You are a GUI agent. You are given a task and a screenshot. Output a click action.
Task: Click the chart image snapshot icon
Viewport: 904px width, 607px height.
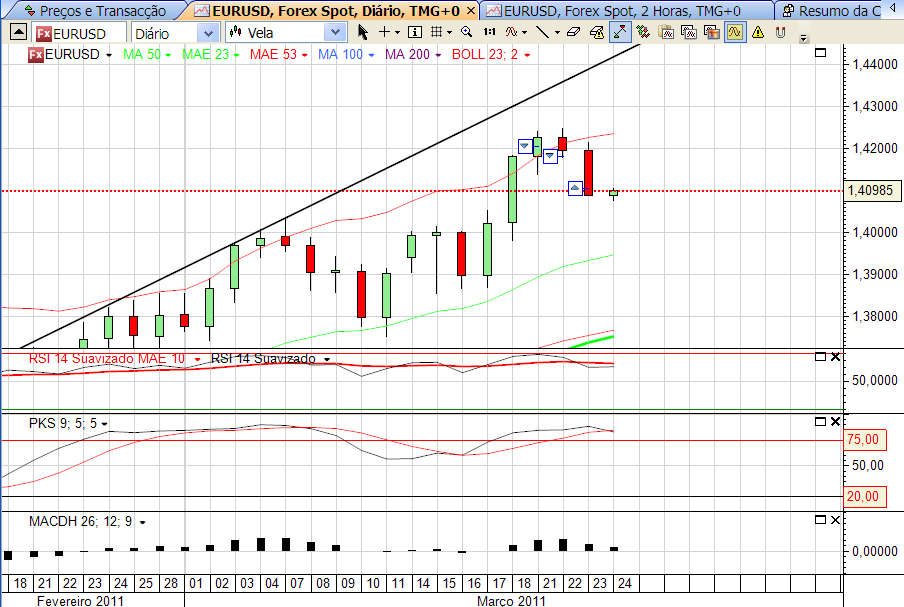(x=712, y=32)
